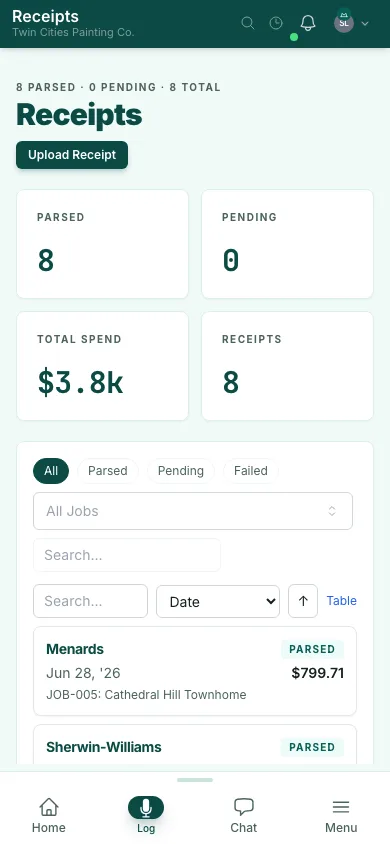Image resolution: width=390 pixels, height=844 pixels.
Task: Open the Date sort dropdown
Action: tap(218, 601)
